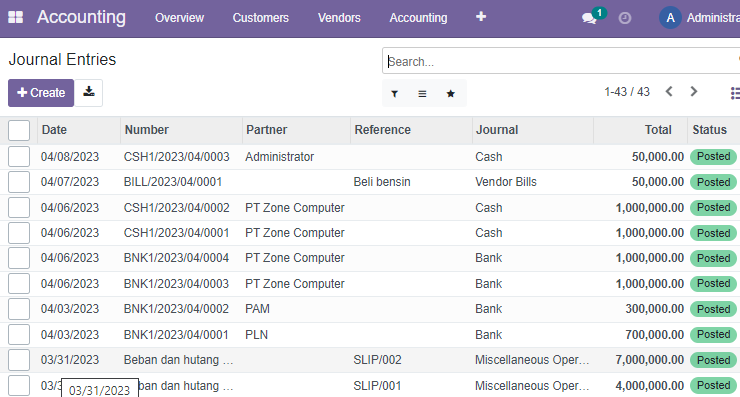Go to next page arrow

coord(693,92)
